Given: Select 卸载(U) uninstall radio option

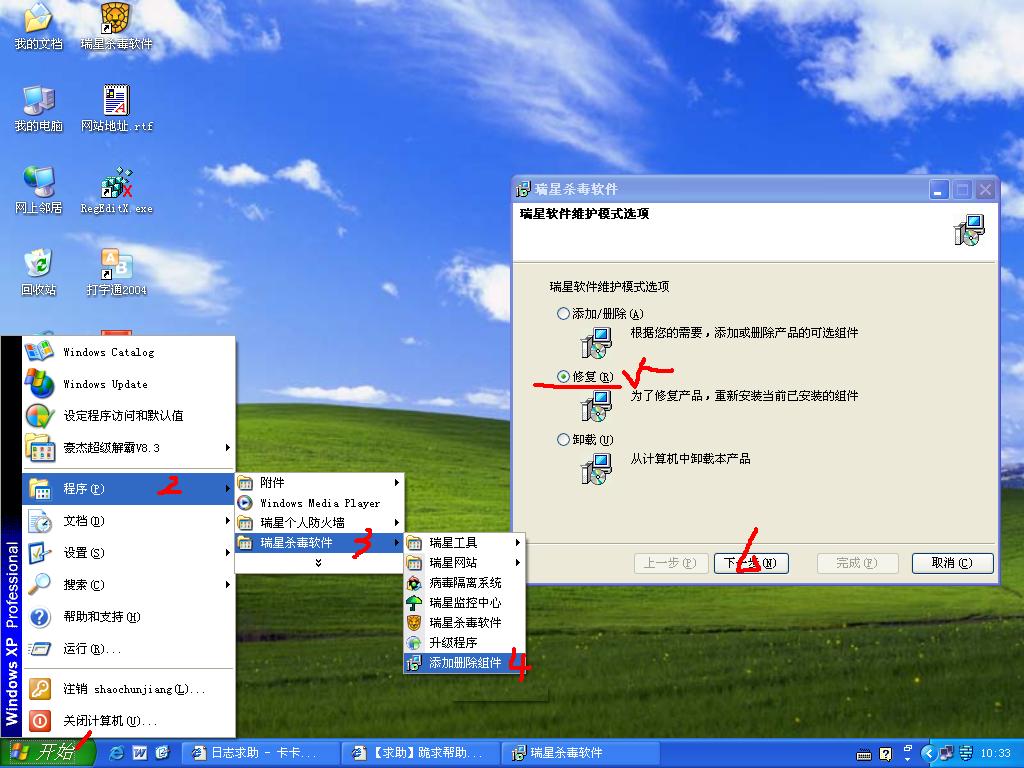Looking at the screenshot, I should tap(564, 440).
